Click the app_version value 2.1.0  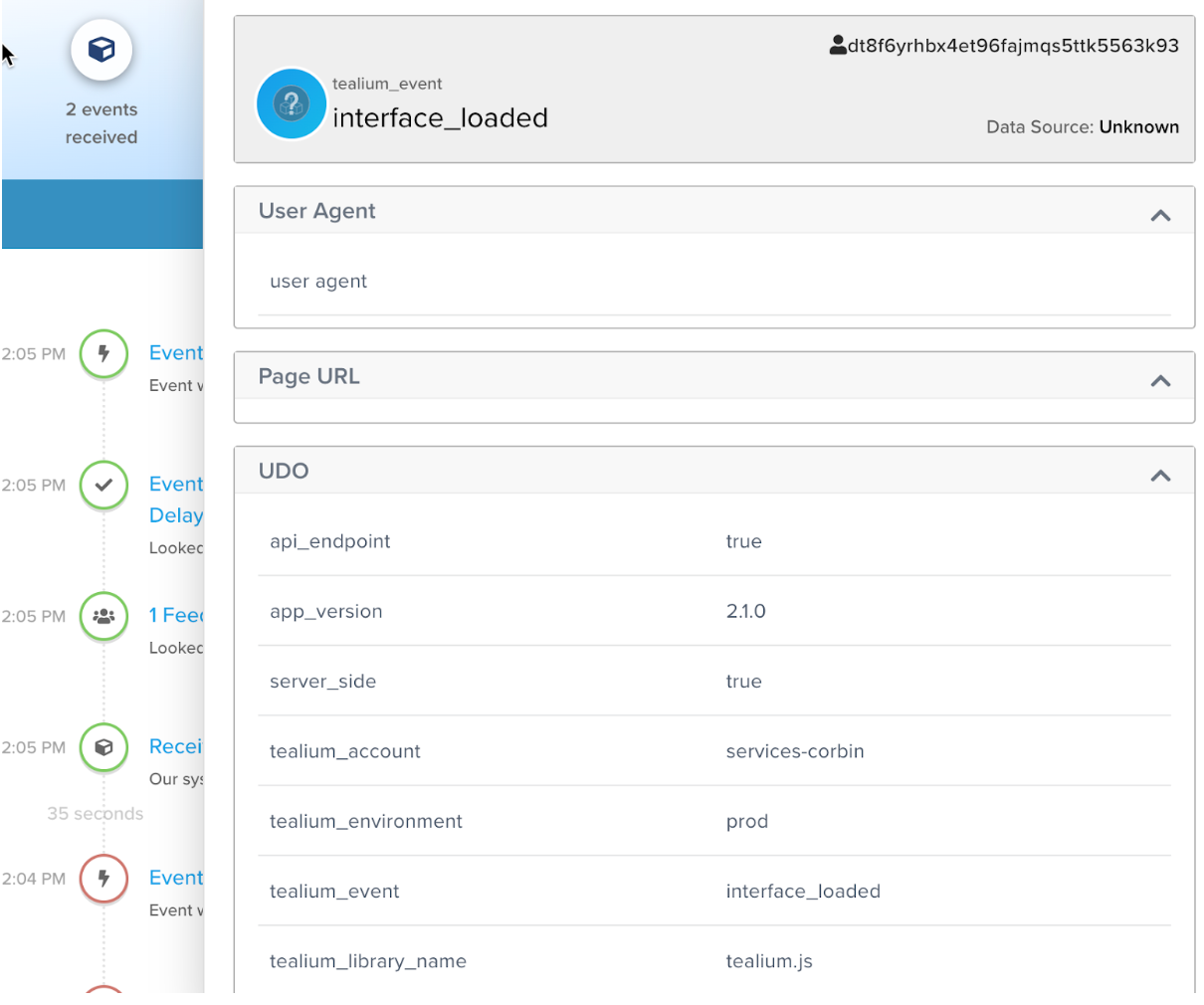tap(745, 611)
